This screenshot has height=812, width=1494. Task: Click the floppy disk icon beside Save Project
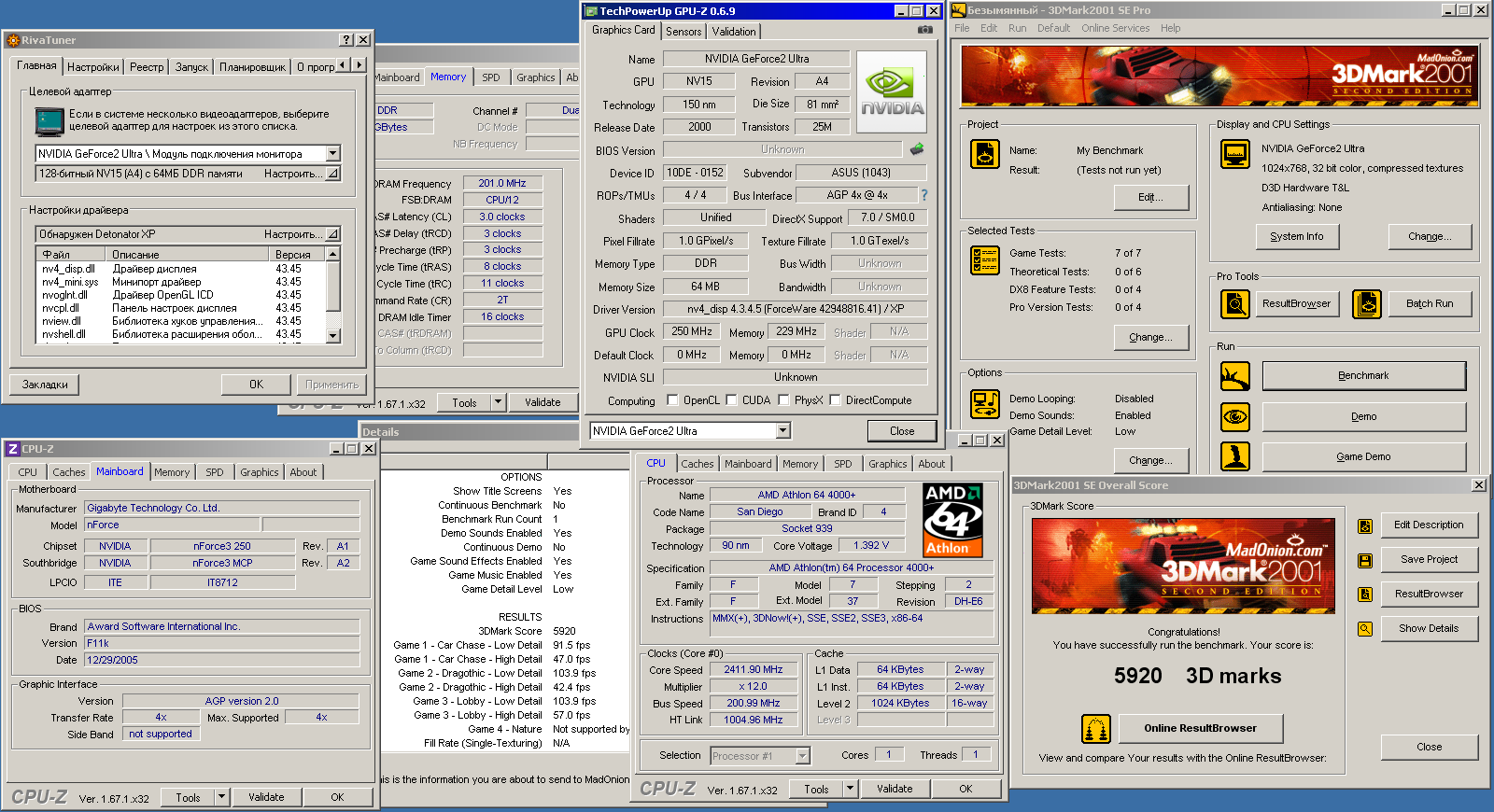(1365, 560)
